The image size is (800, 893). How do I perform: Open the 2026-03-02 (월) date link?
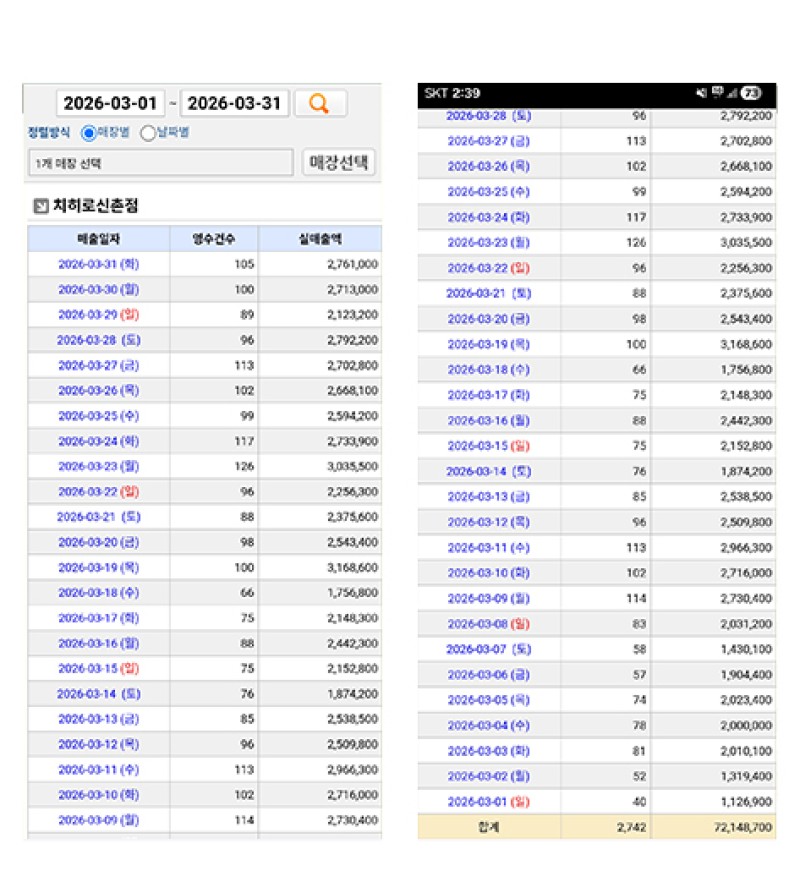(489, 776)
